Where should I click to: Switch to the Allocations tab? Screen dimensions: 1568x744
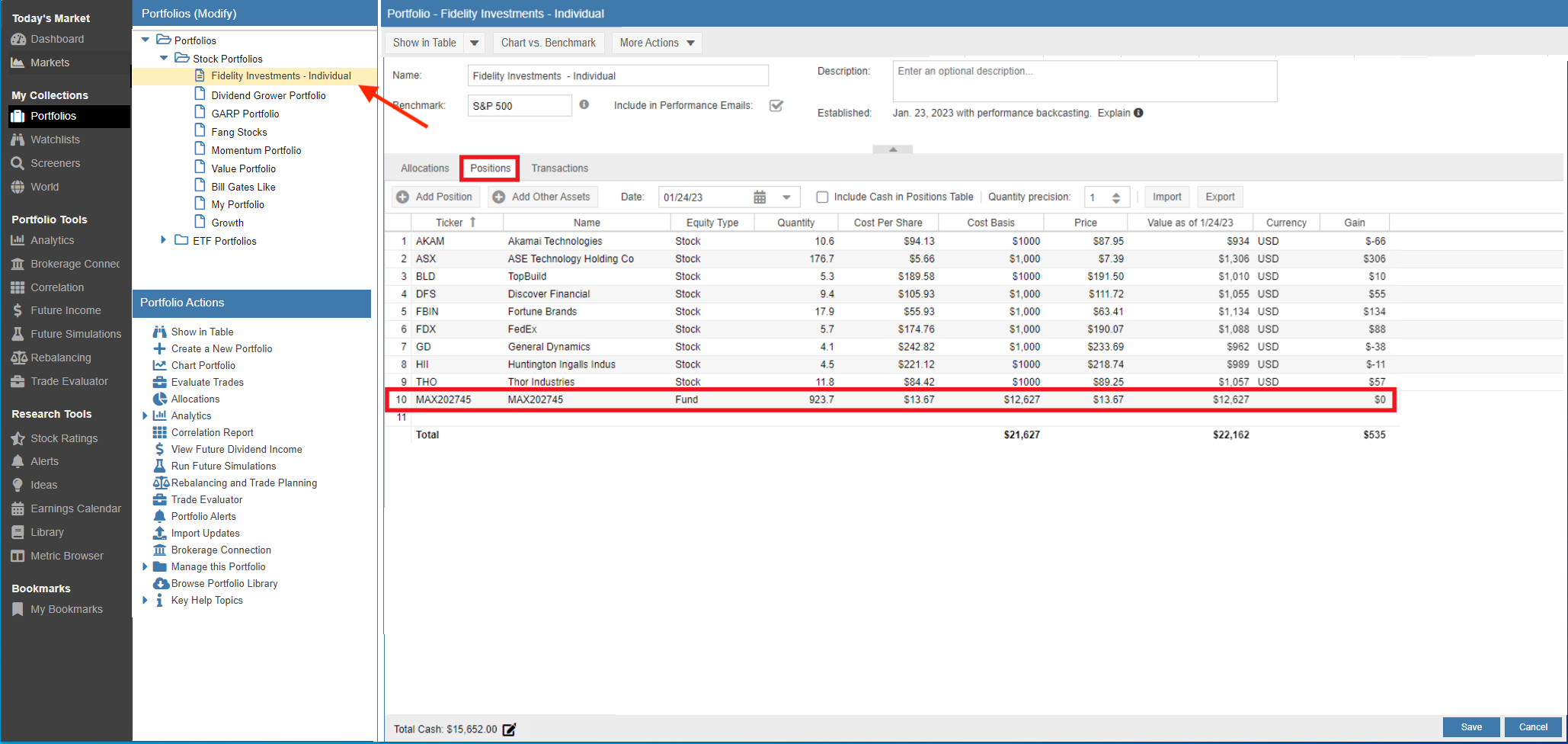point(425,168)
